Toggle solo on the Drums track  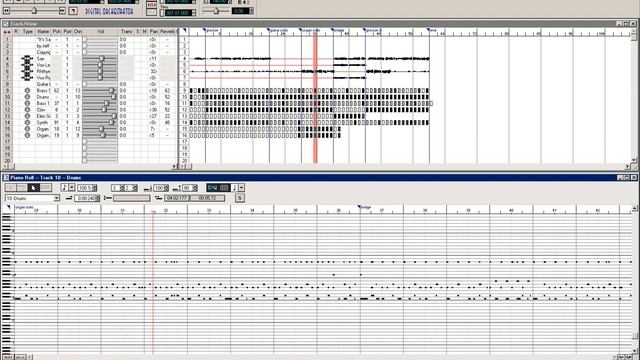click(138, 97)
